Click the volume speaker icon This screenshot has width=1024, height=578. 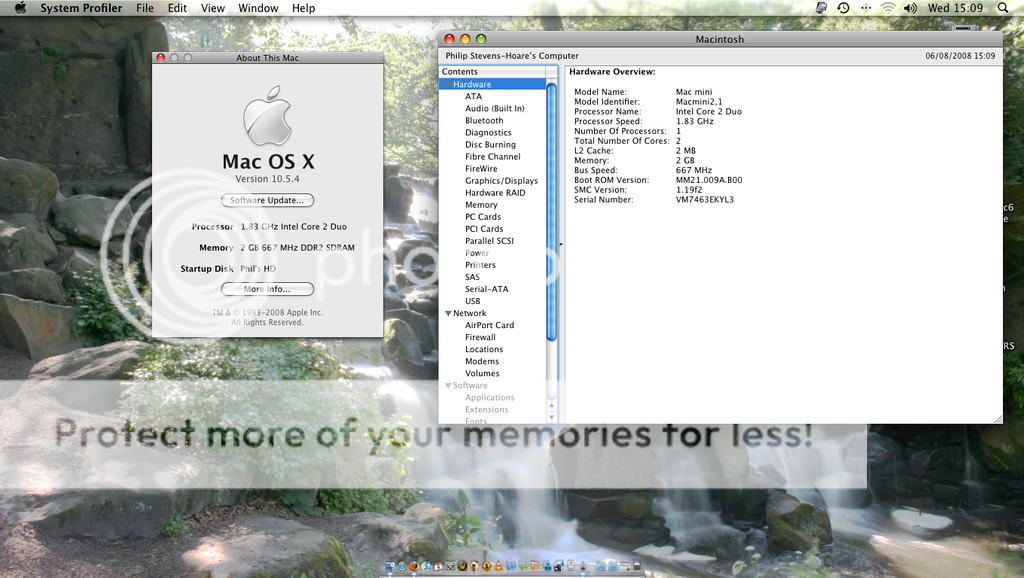(x=910, y=8)
